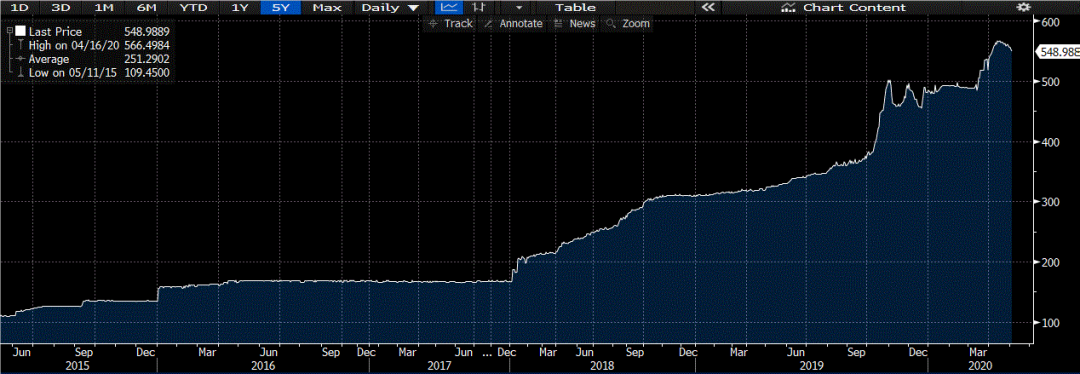Image resolution: width=1080 pixels, height=374 pixels.
Task: Select 1D time range
Action: [20, 8]
